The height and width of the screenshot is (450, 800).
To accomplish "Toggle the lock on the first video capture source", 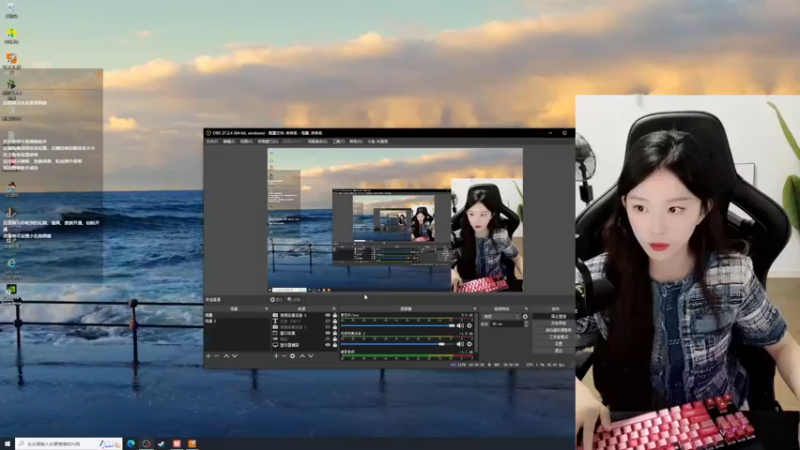I will pos(335,315).
